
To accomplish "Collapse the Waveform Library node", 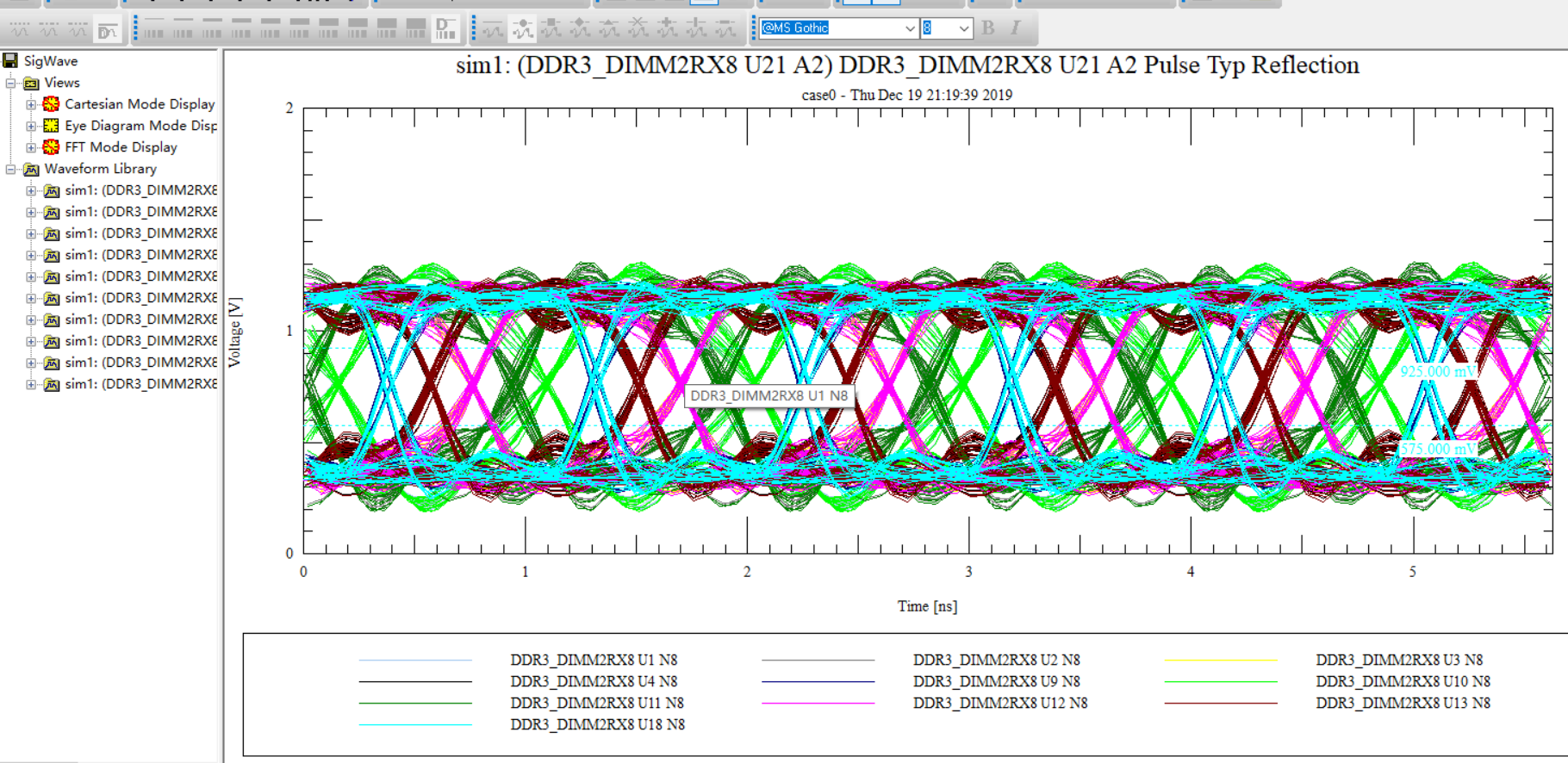I will pos(11,169).
